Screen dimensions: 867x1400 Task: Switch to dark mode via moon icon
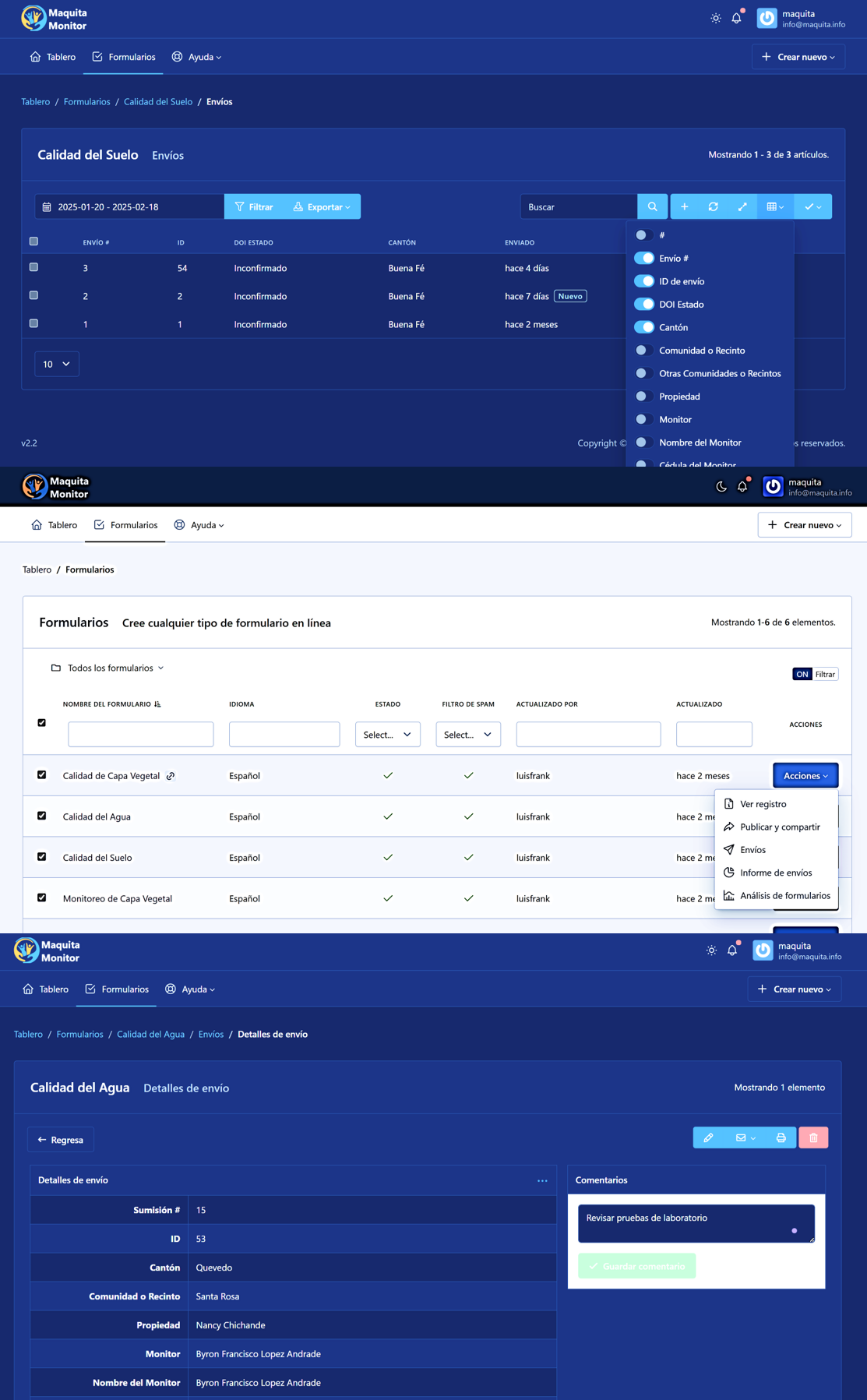[x=721, y=487]
